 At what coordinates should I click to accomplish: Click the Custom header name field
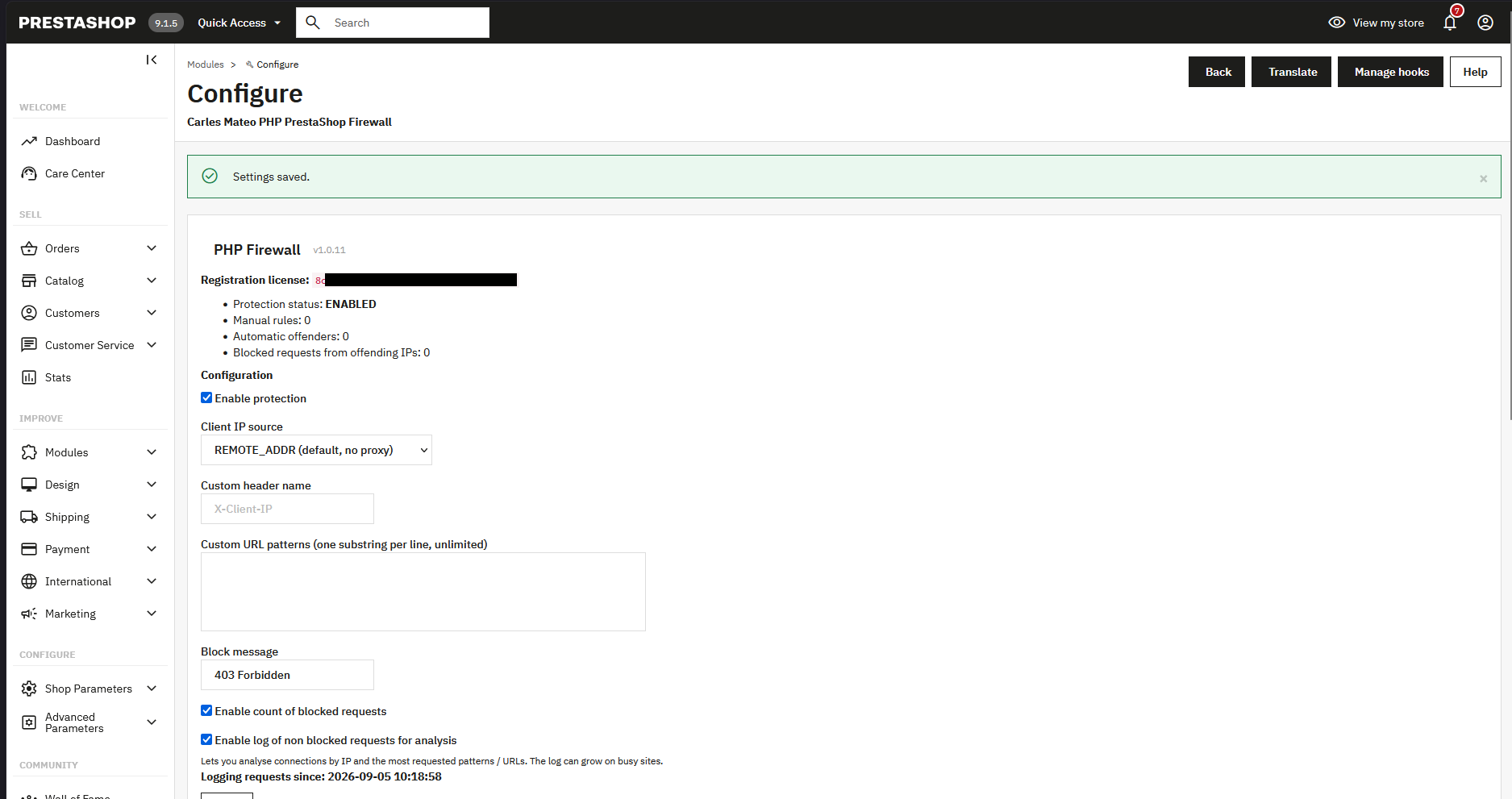(x=287, y=509)
